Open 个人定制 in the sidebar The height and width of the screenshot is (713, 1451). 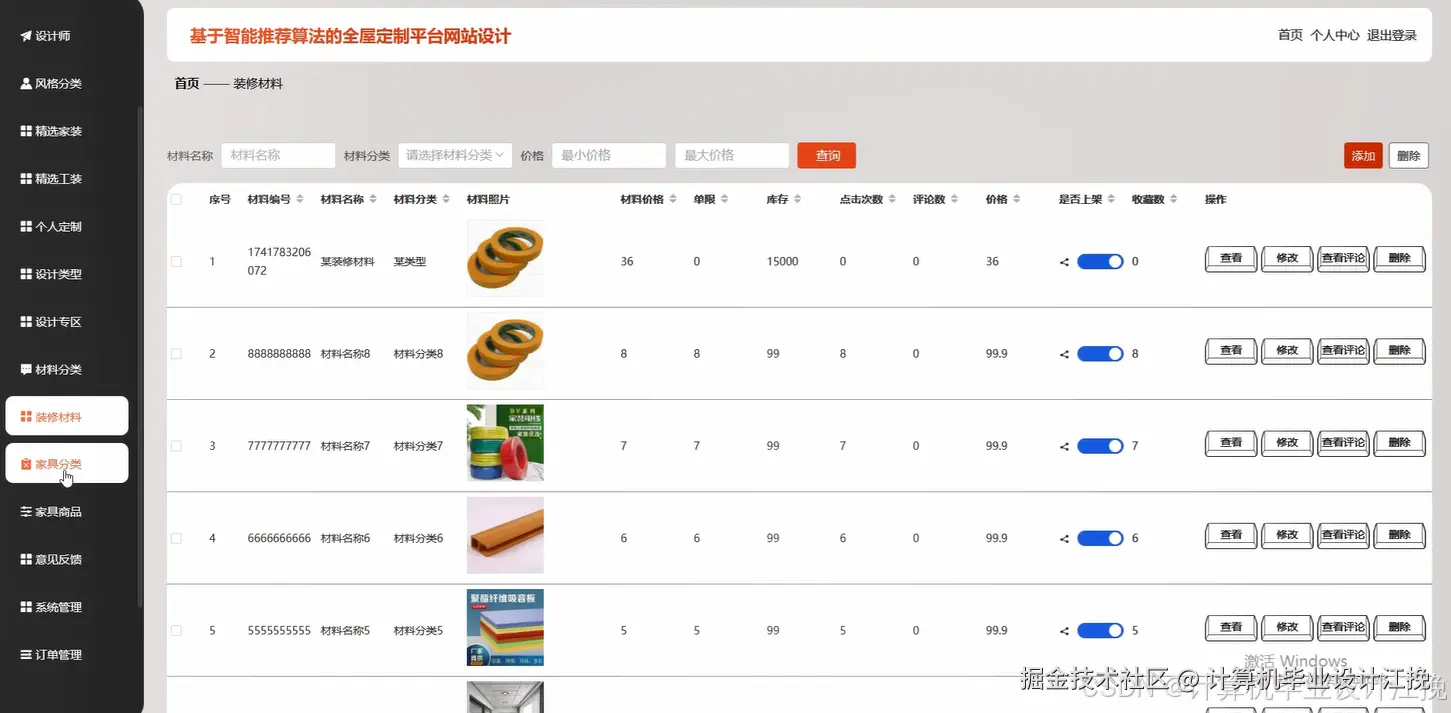55,226
